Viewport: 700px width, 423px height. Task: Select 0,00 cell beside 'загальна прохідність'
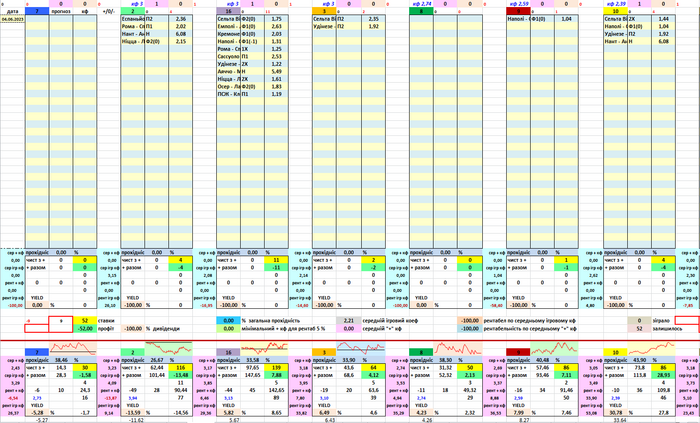click(x=229, y=320)
